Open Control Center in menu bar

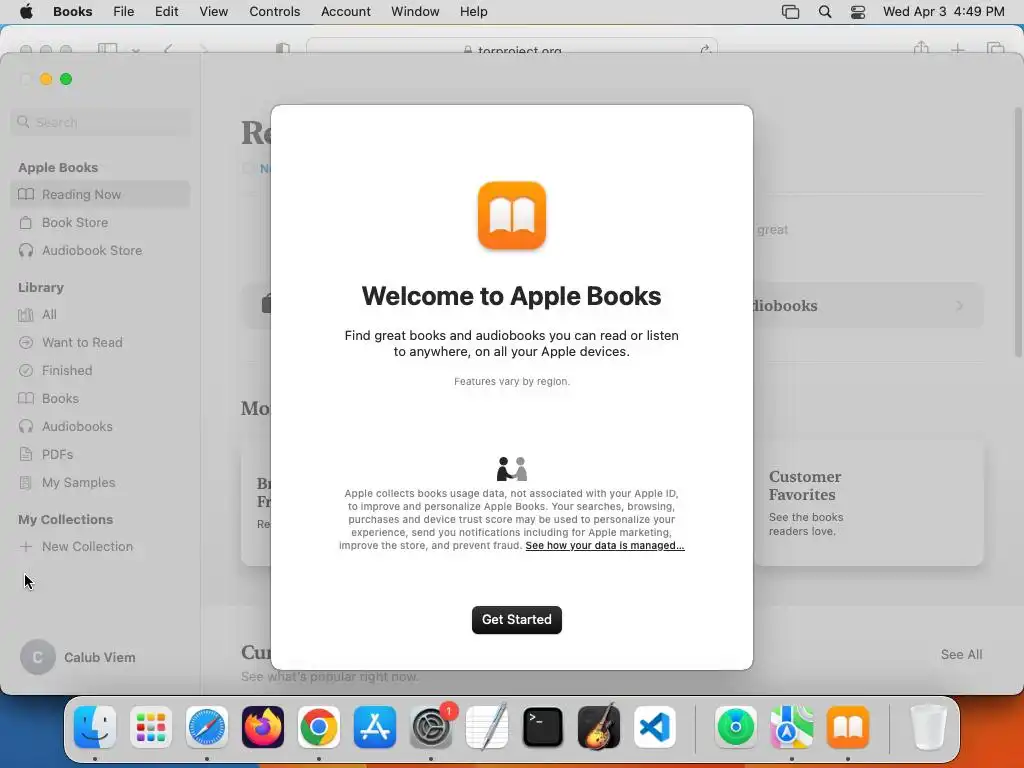pos(857,12)
